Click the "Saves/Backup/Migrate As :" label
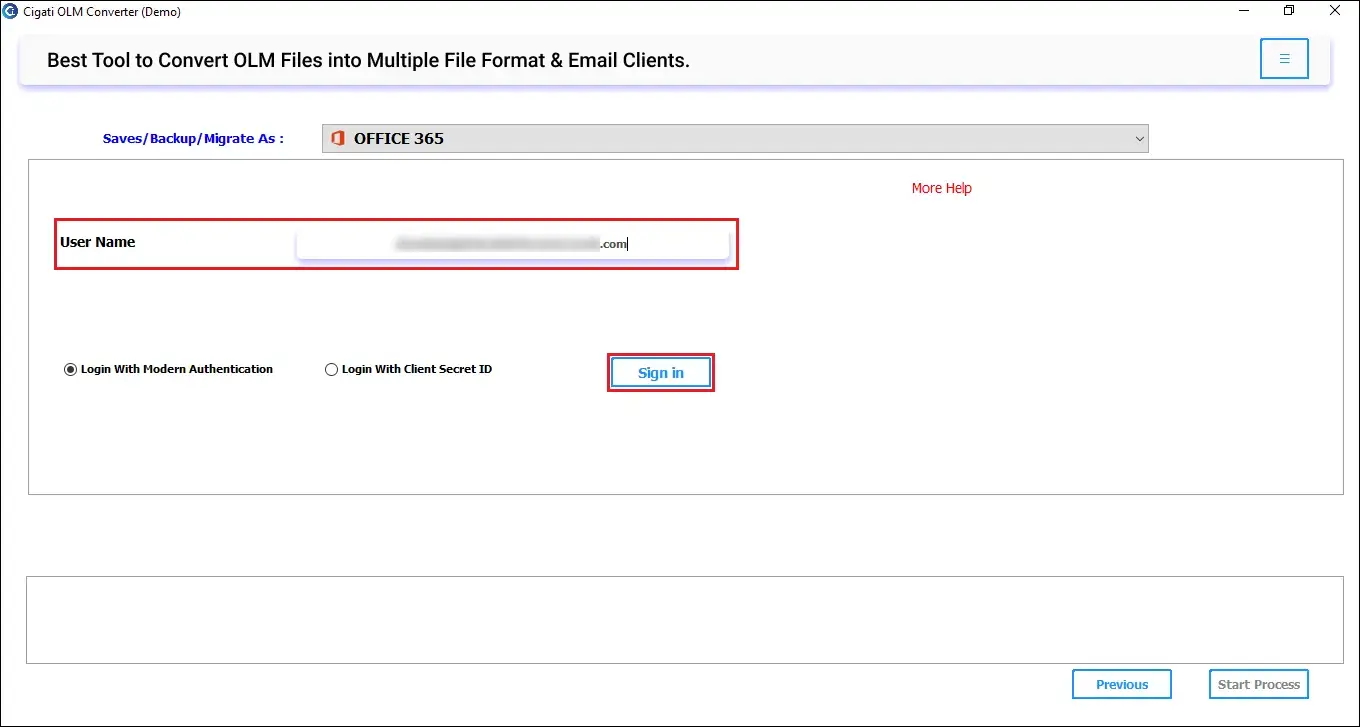 tap(193, 139)
